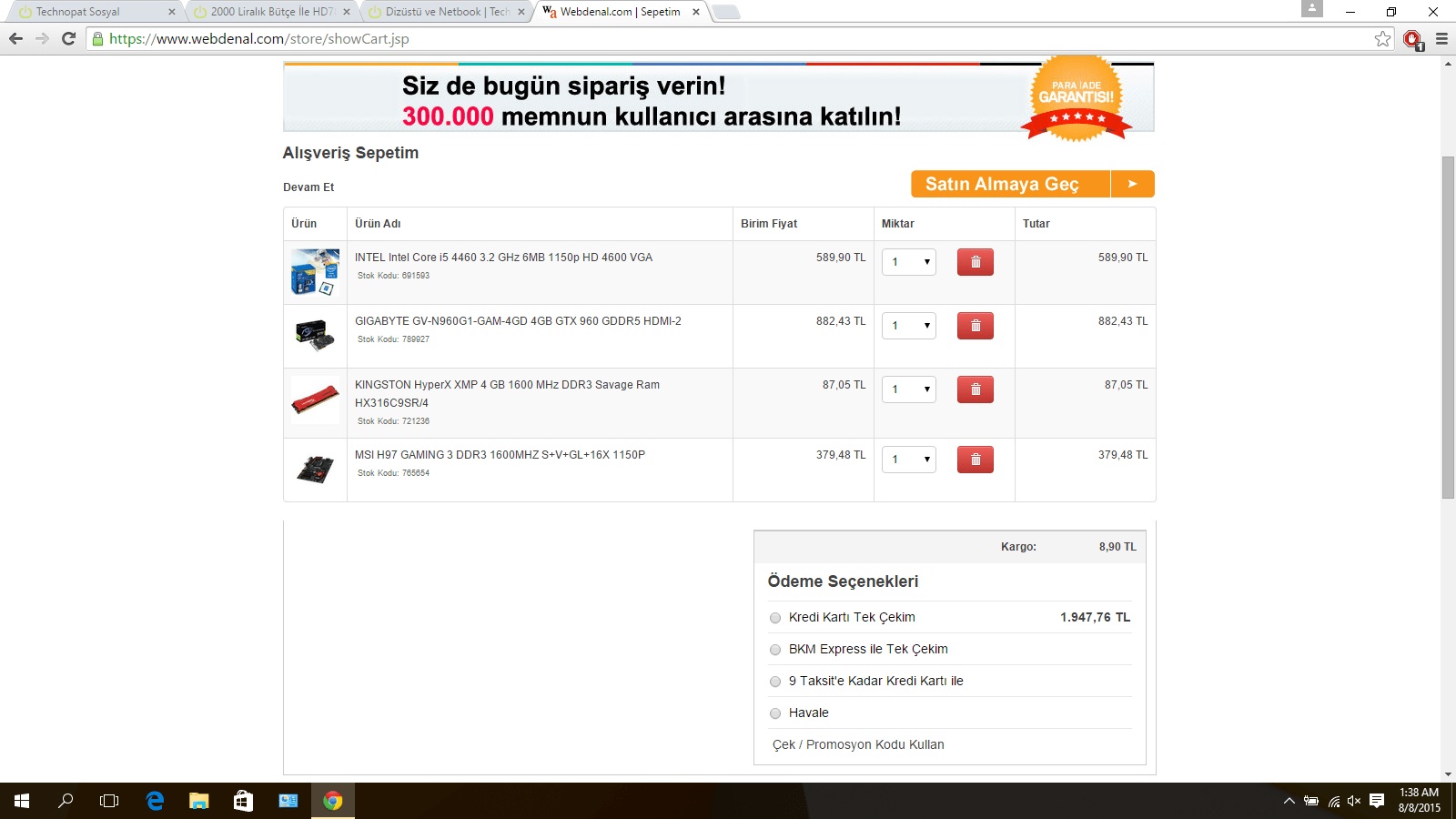Open quantity dropdown for MSI H97 GAMING

[909, 460]
